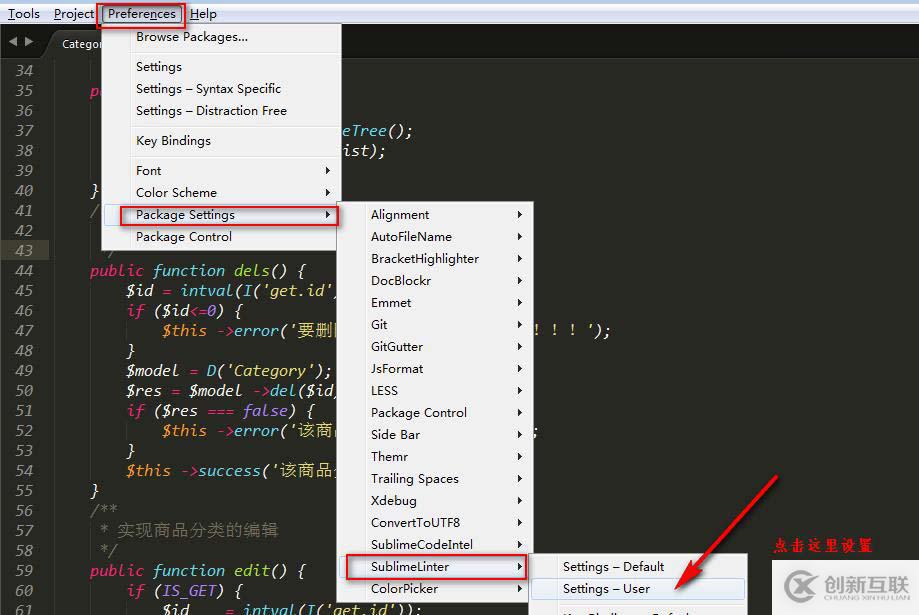Expand Trailing Spaces package settings
Image resolution: width=919 pixels, height=615 pixels.
(x=435, y=479)
